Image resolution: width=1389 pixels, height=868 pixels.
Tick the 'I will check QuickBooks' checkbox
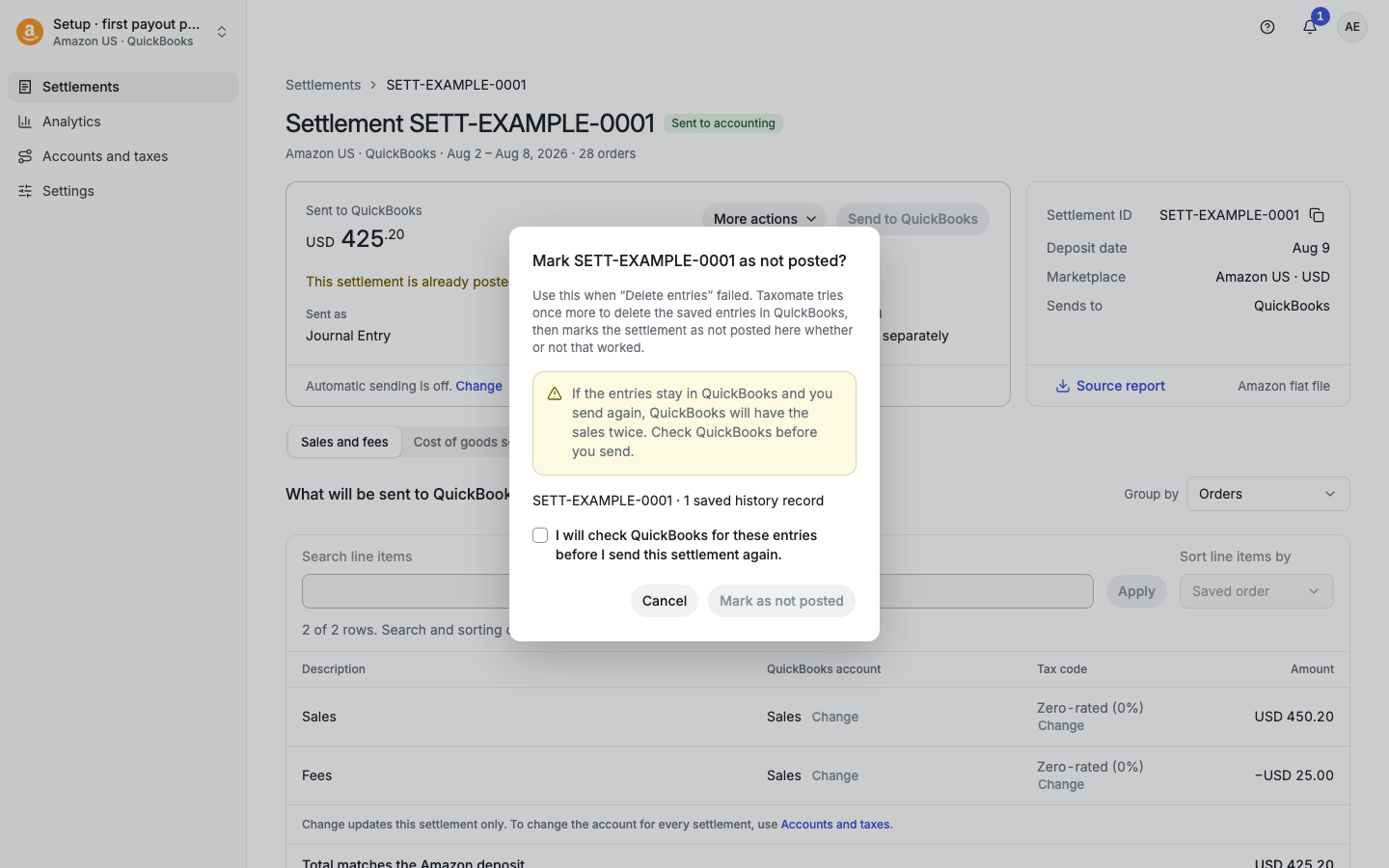pos(540,535)
